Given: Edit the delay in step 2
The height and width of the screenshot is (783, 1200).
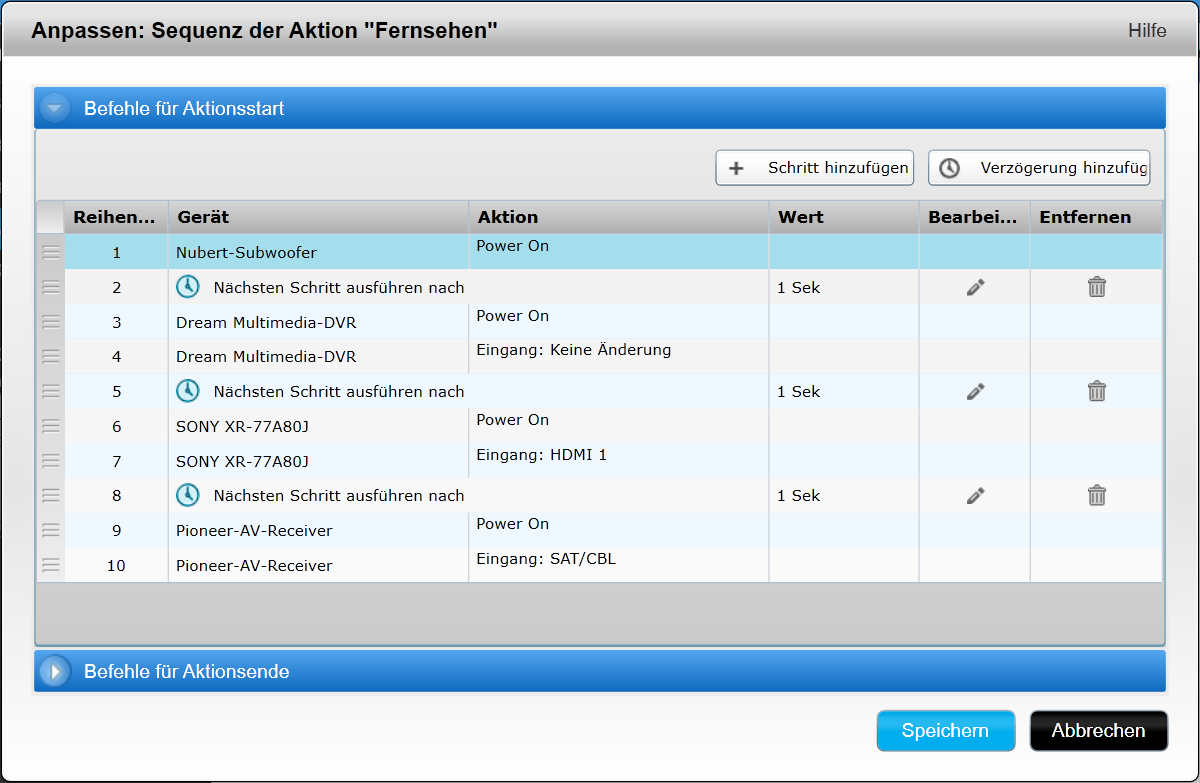Looking at the screenshot, I should [x=975, y=288].
